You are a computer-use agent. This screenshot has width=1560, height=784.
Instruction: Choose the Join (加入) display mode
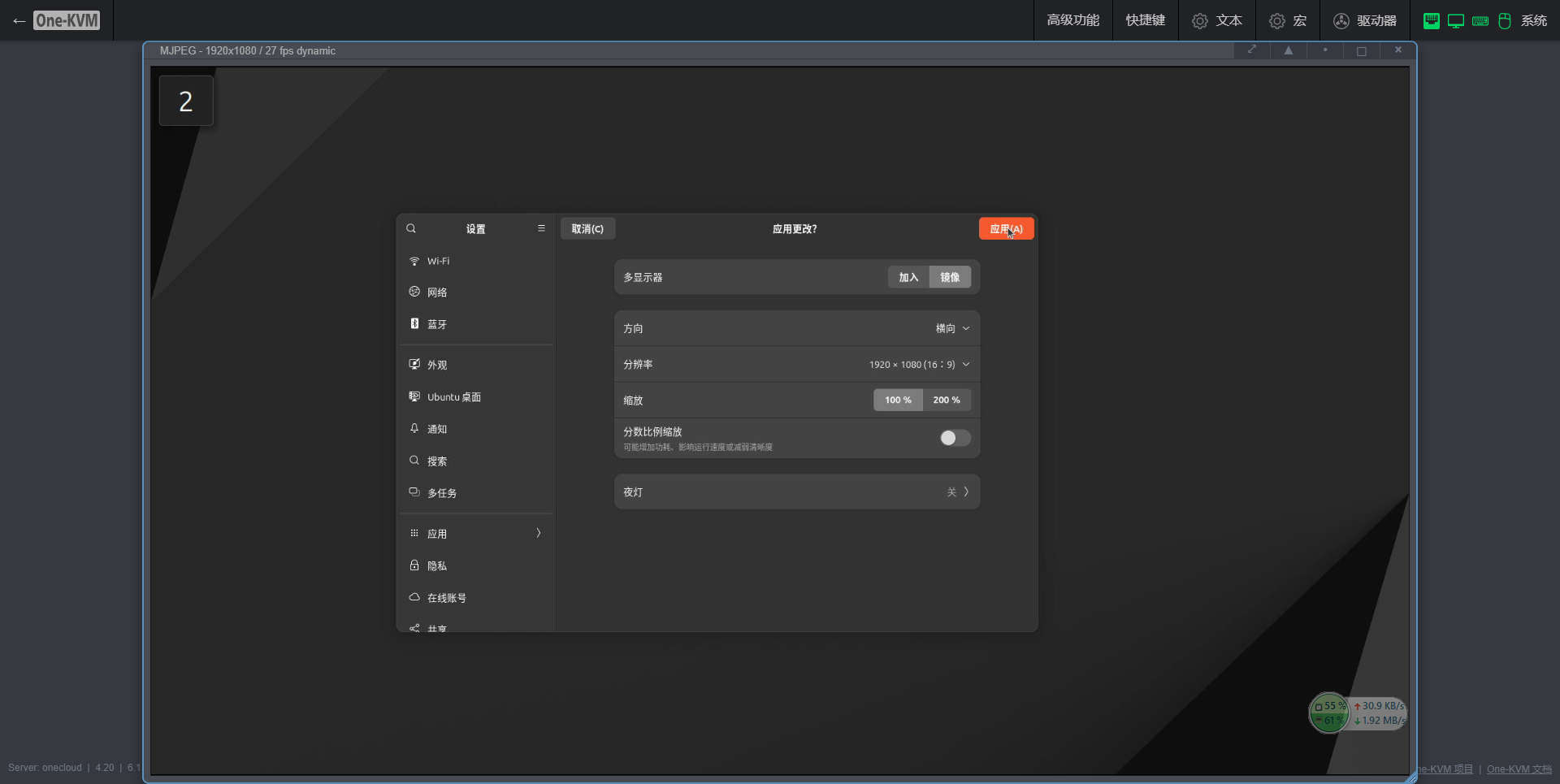click(x=908, y=277)
